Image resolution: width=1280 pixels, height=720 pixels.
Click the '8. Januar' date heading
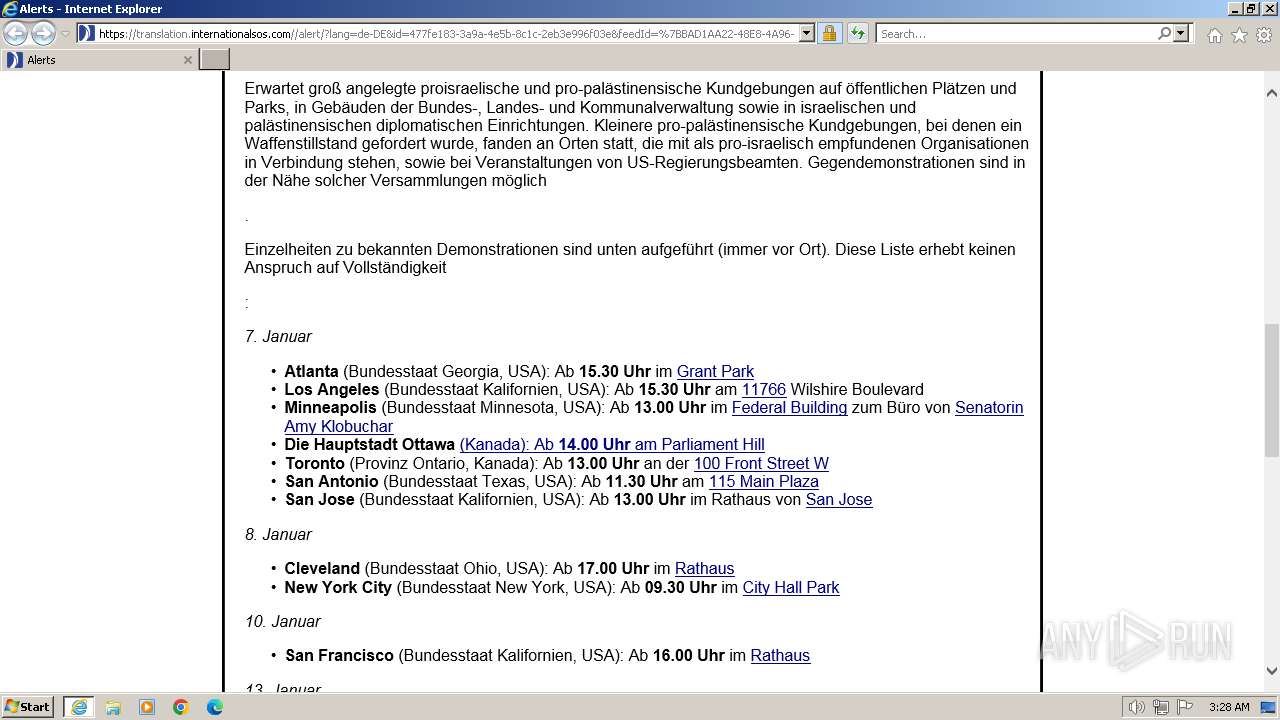(278, 534)
